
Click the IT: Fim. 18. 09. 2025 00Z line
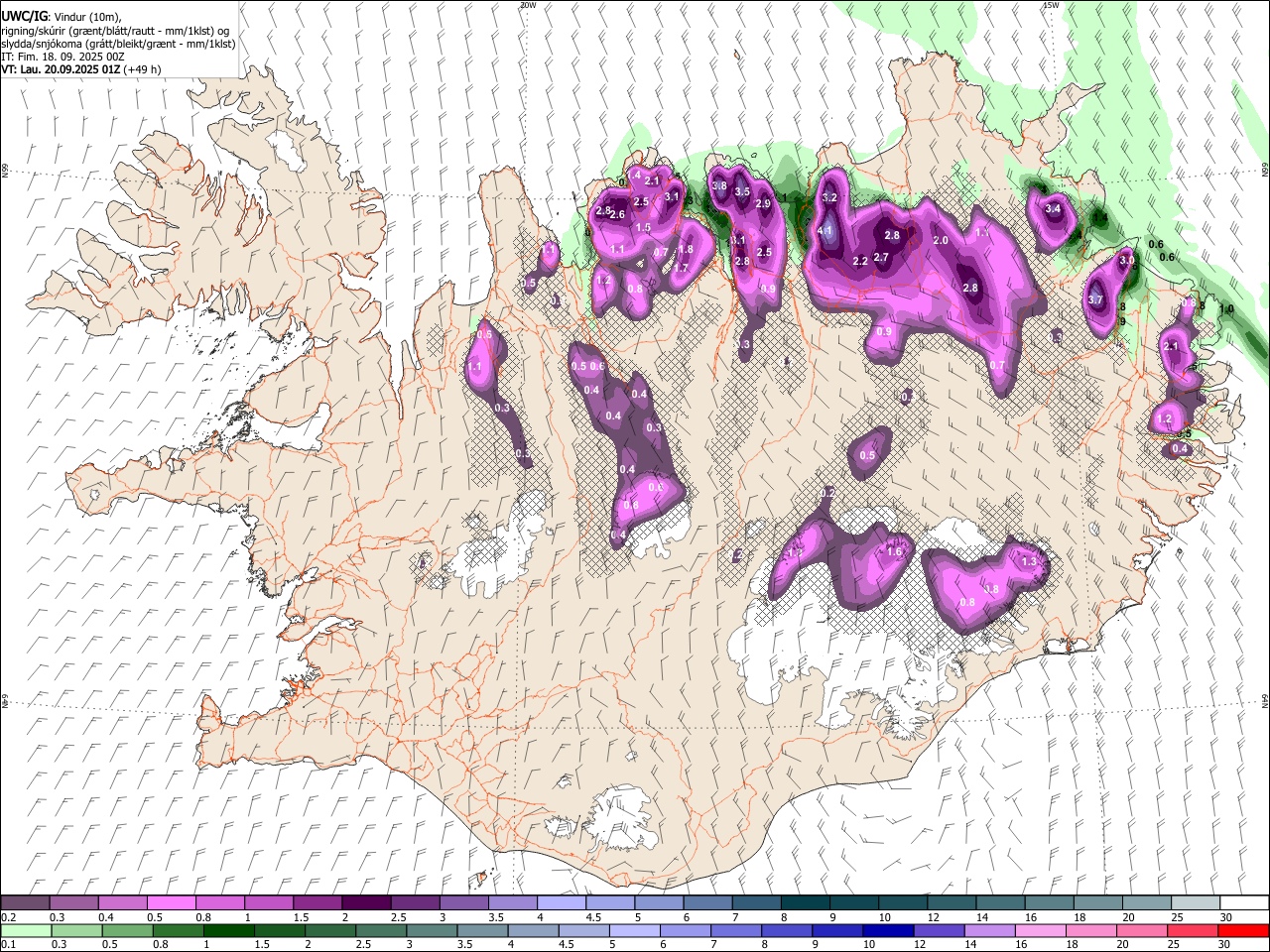click(x=63, y=57)
